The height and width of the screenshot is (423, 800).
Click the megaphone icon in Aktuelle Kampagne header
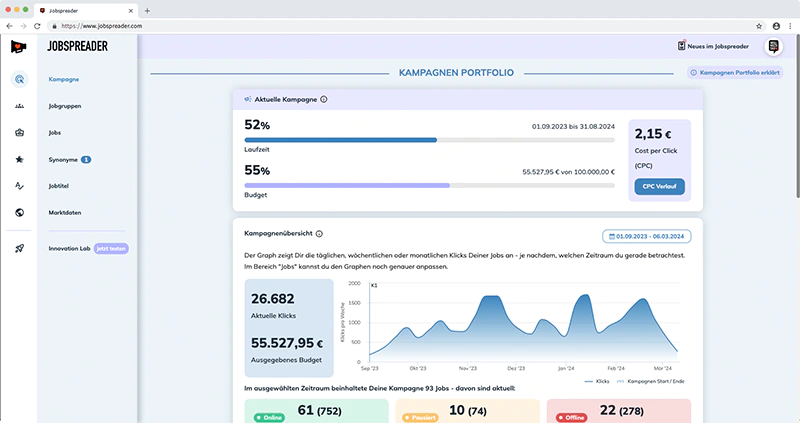247,99
